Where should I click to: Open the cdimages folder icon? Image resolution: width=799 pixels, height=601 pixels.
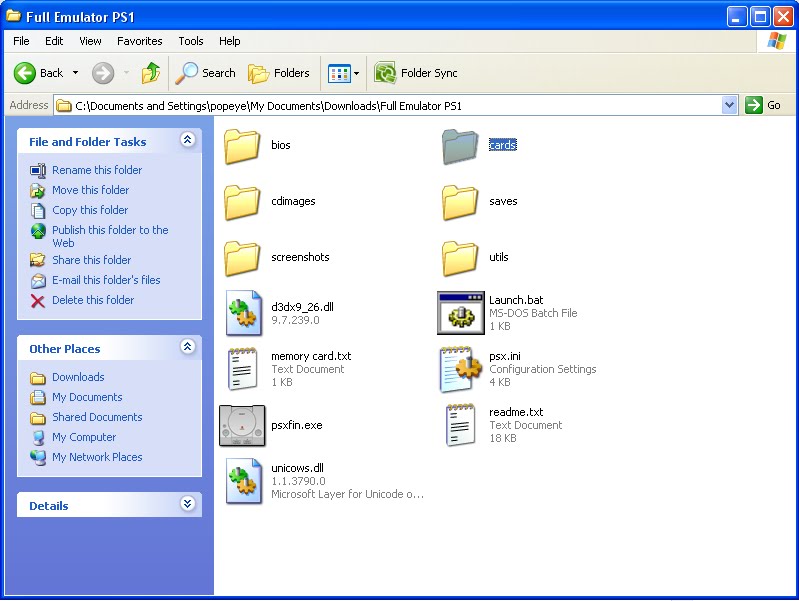click(x=242, y=202)
